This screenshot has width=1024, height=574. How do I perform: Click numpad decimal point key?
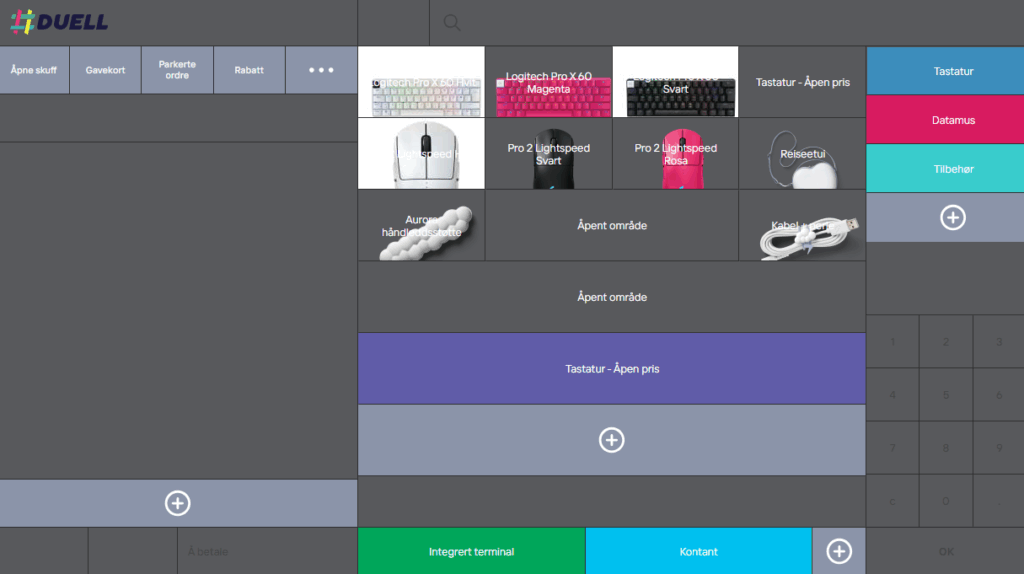999,501
